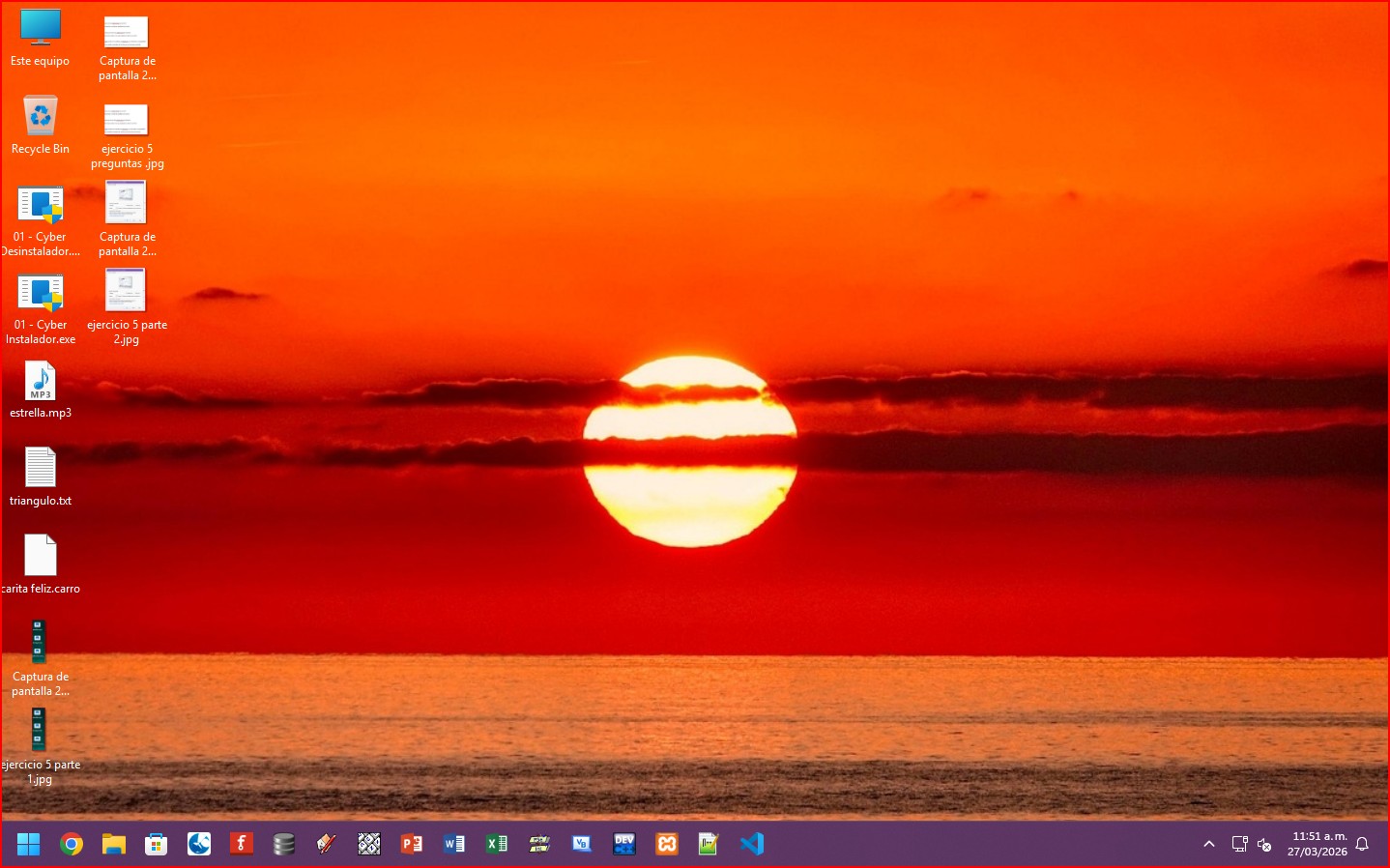This screenshot has height=868, width=1390.
Task: Open the XAMPP icon in the taskbar
Action: pyautogui.click(x=667, y=844)
